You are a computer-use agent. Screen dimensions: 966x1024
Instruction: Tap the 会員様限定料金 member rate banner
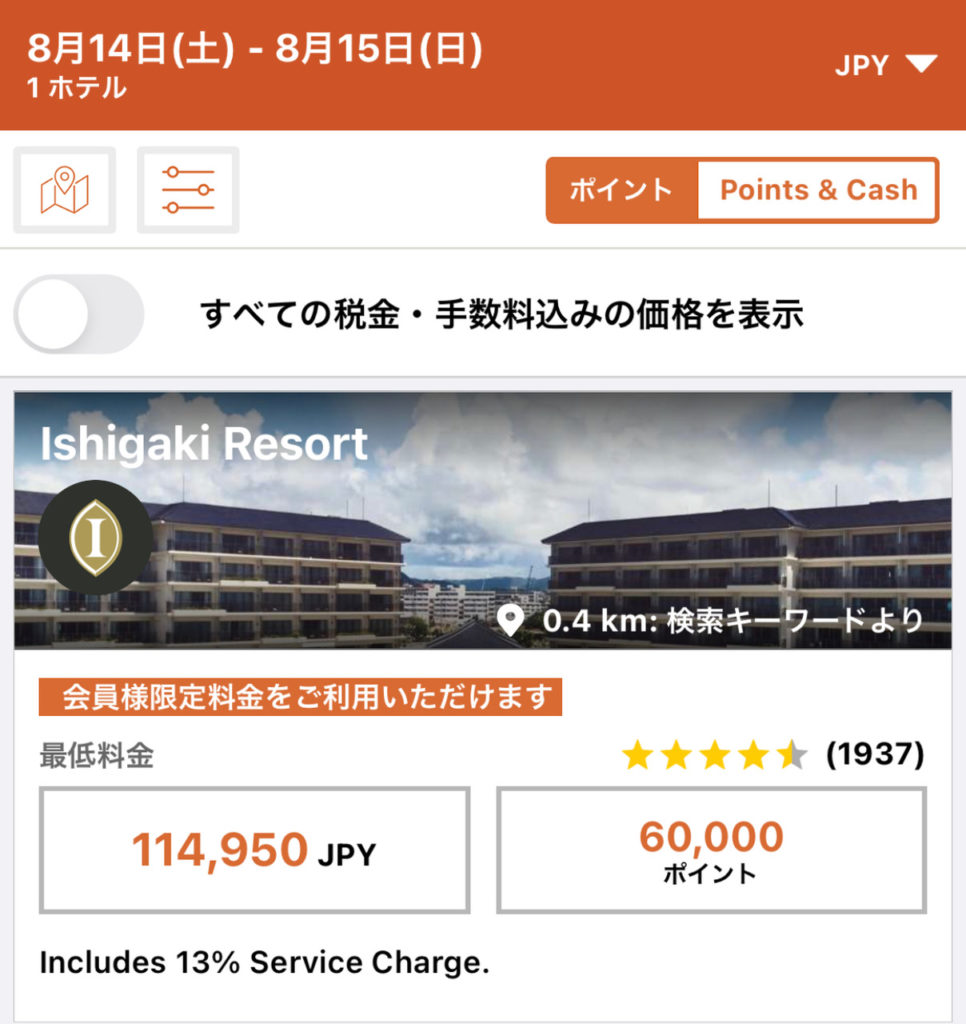(300, 698)
